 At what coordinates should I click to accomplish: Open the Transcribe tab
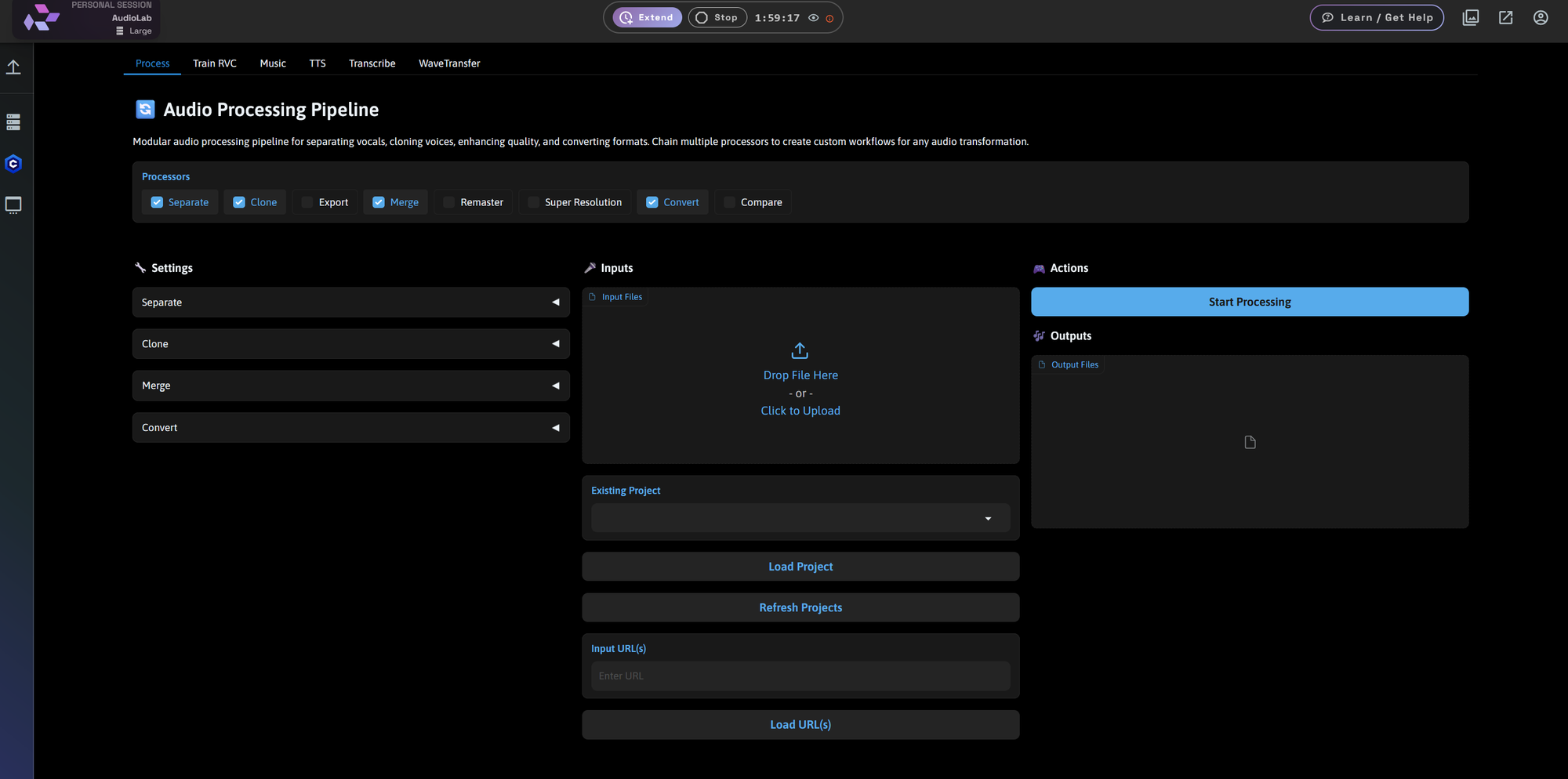(372, 63)
